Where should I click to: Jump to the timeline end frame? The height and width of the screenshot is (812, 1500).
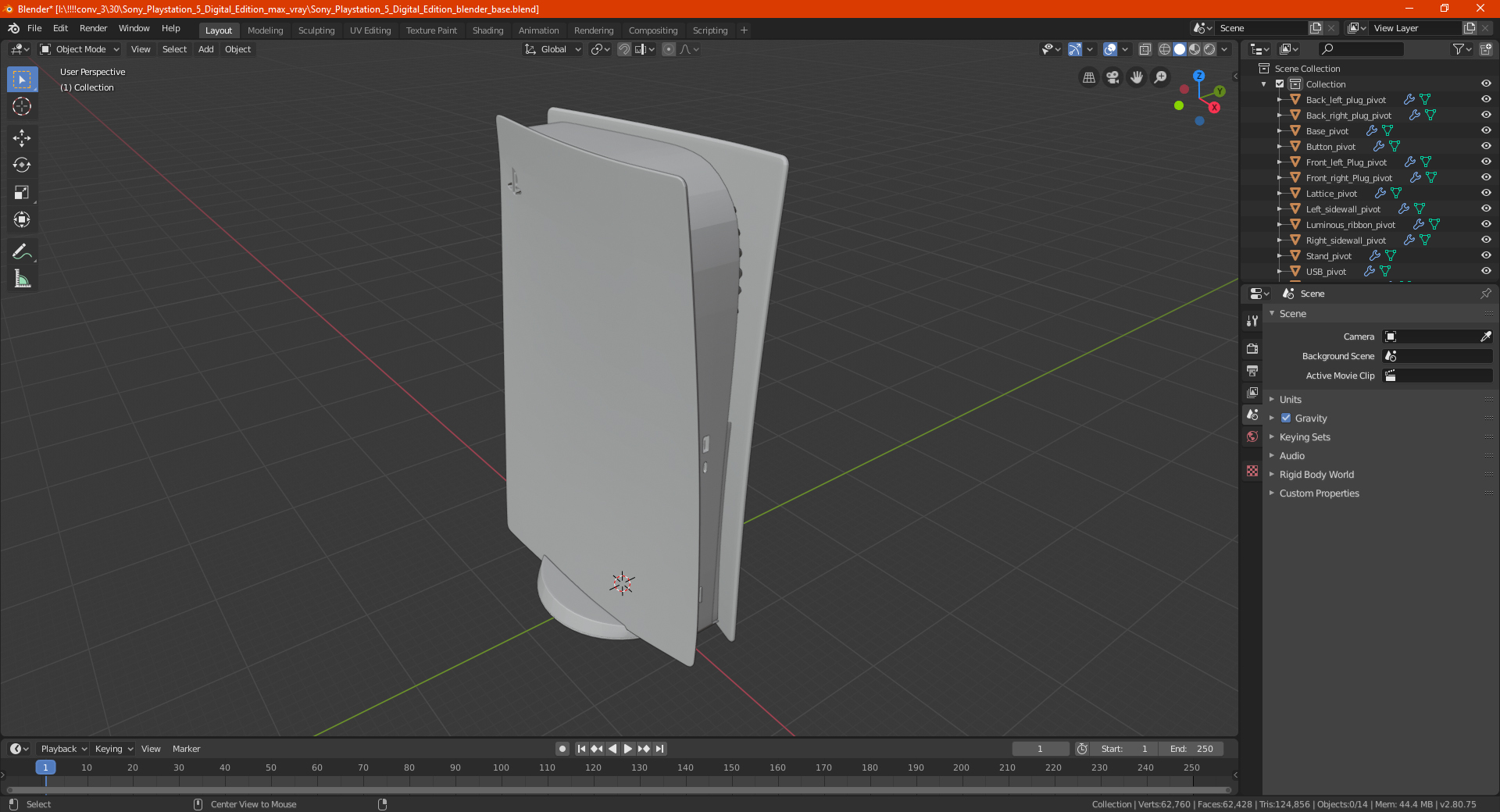click(659, 749)
